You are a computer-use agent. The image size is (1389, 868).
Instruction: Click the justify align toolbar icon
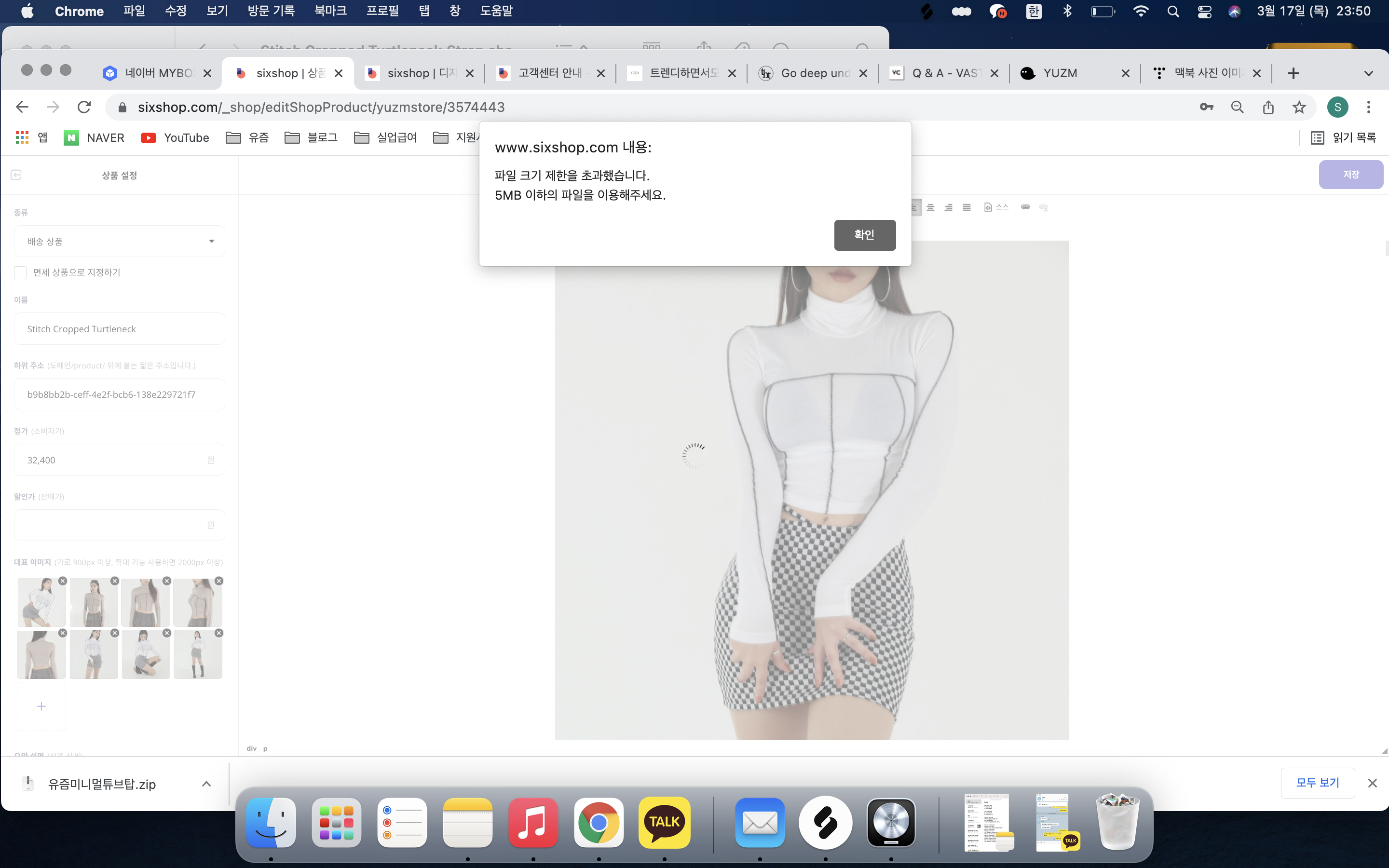click(x=967, y=207)
